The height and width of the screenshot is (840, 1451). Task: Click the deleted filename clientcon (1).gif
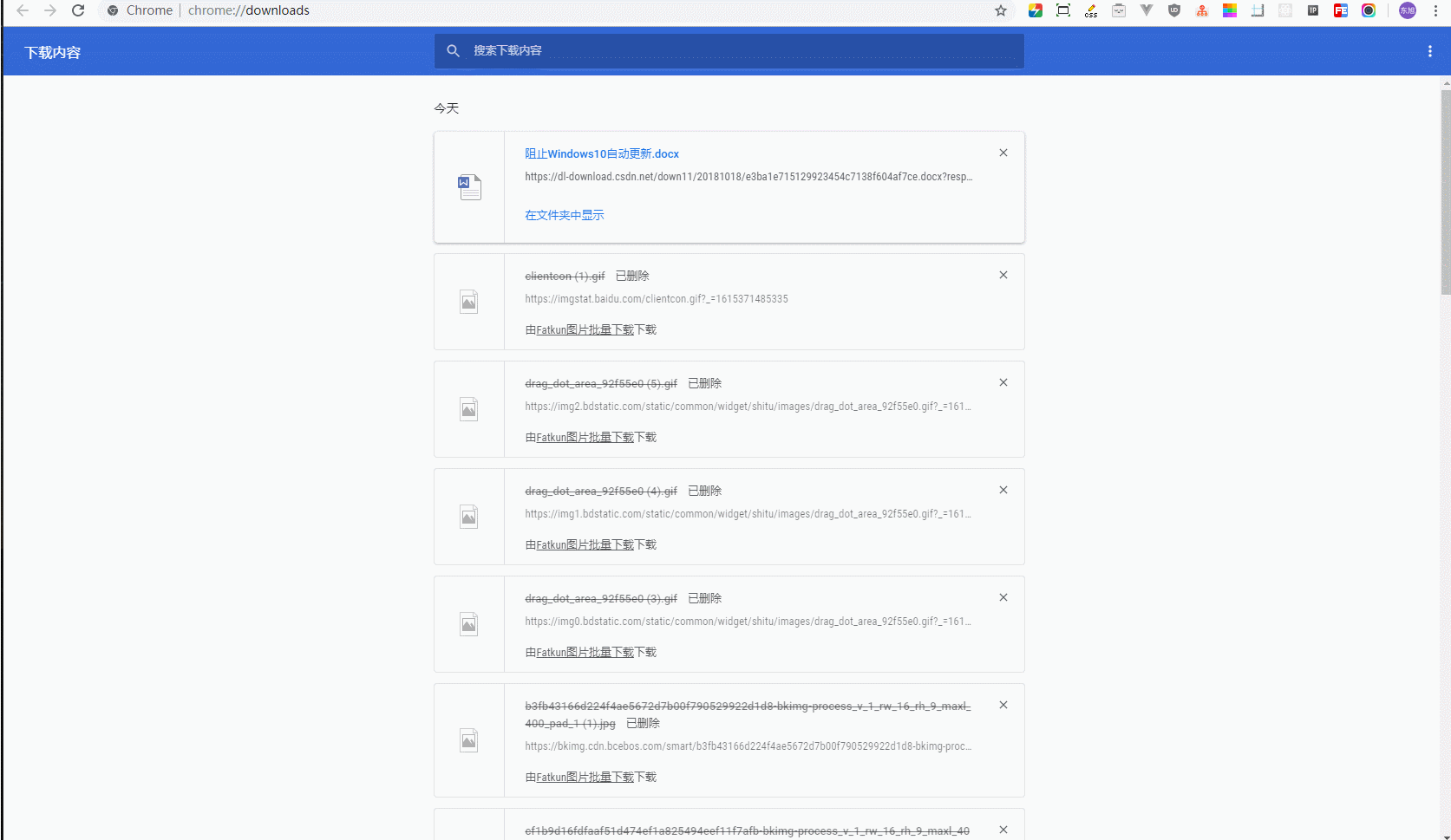(565, 276)
